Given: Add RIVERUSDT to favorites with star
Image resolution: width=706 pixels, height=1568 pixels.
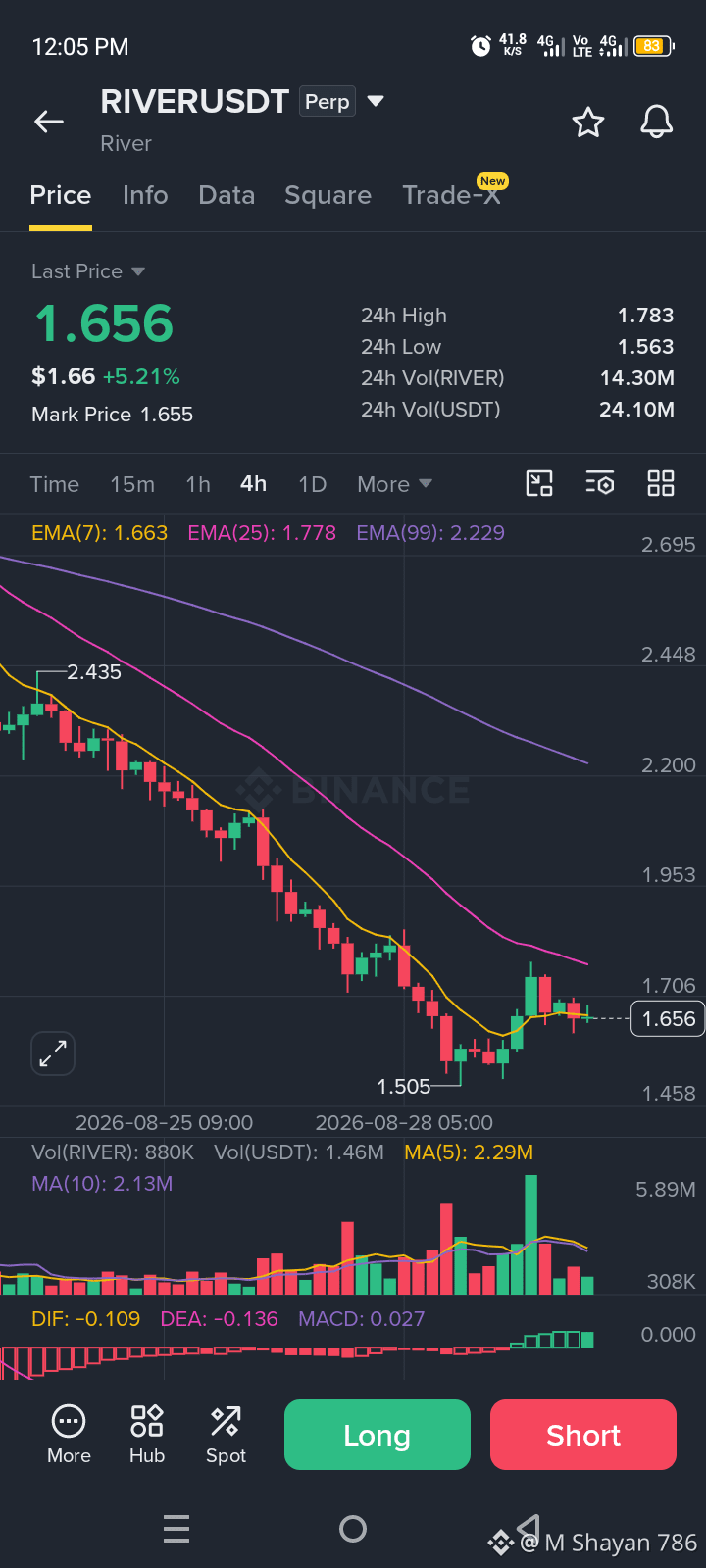Looking at the screenshot, I should [x=587, y=122].
